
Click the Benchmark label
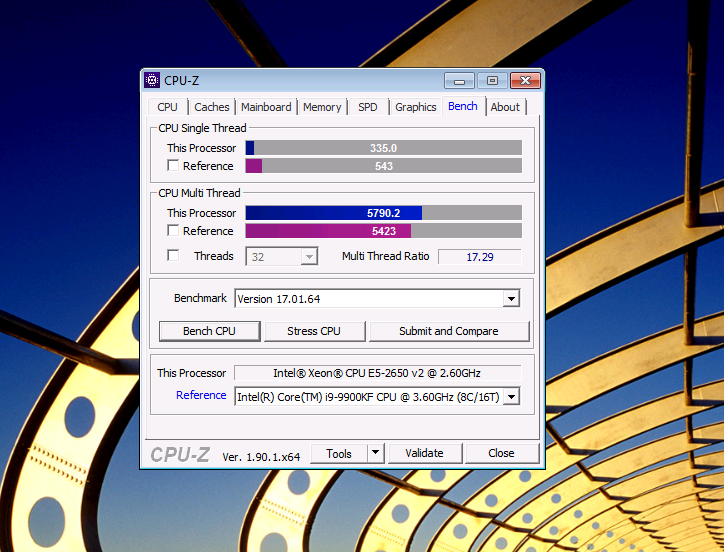point(200,298)
